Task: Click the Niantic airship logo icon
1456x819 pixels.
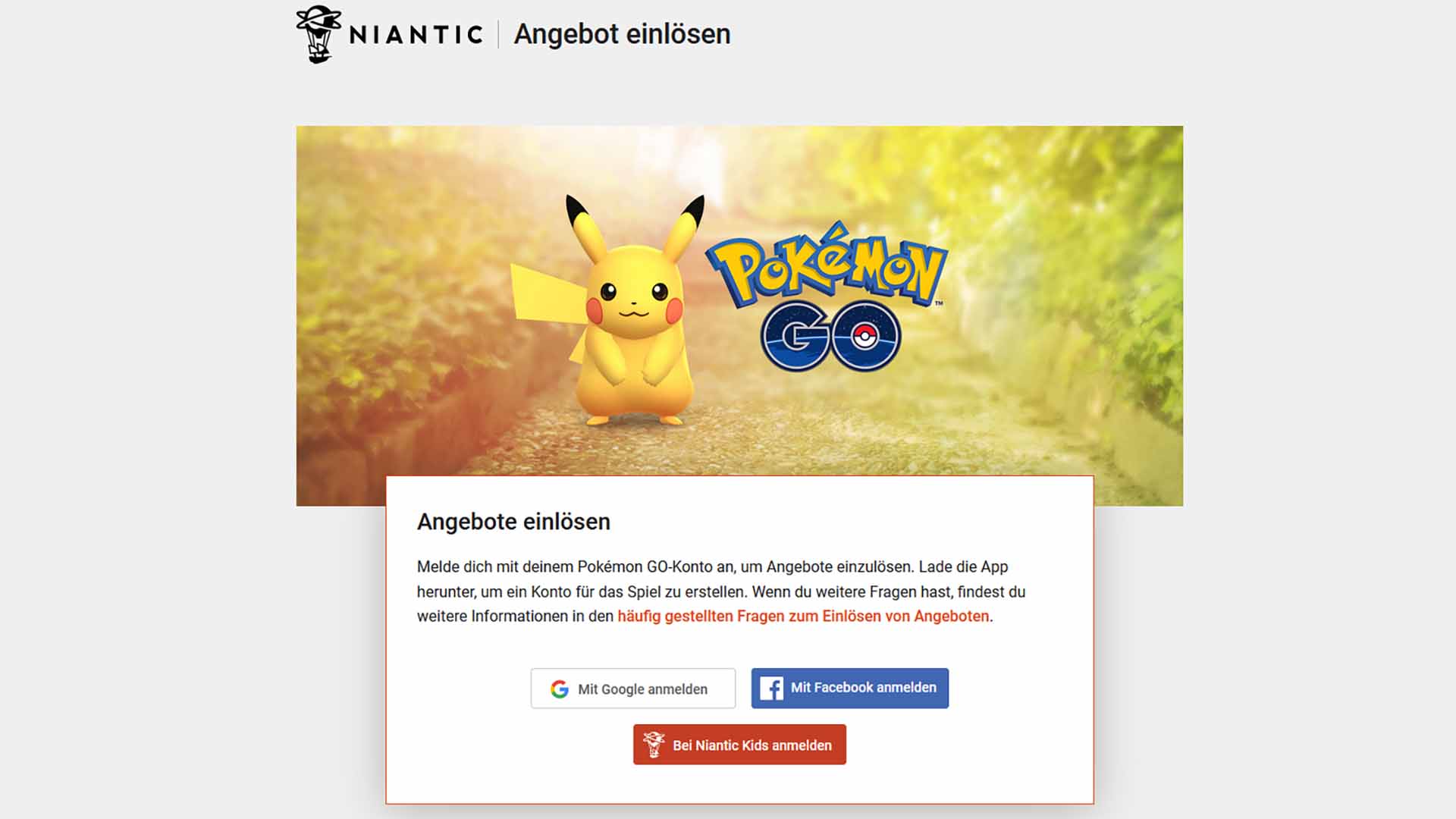Action: click(318, 34)
